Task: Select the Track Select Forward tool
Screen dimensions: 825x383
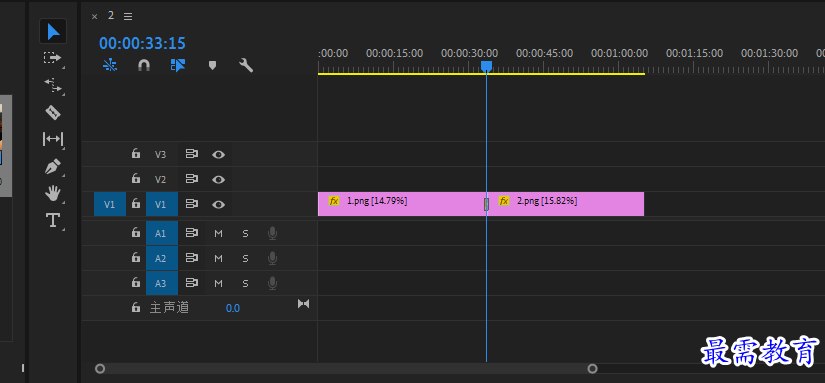Action: (x=52, y=57)
